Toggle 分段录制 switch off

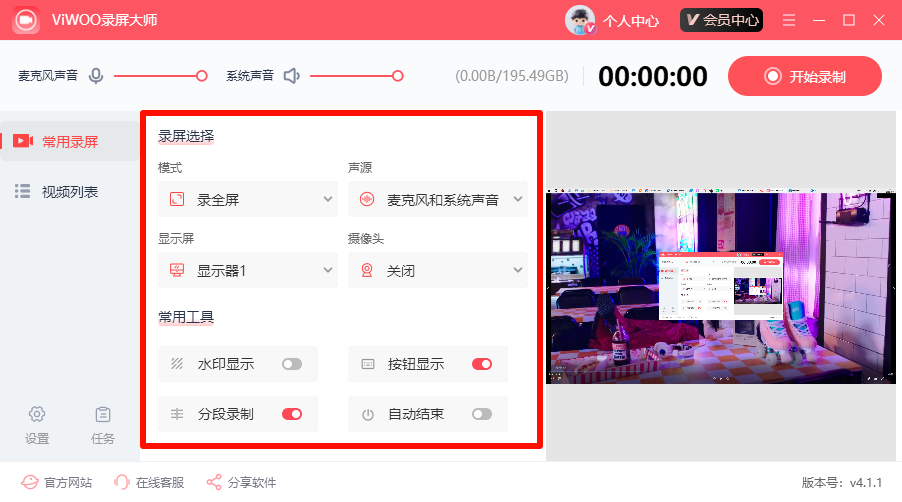pos(292,414)
